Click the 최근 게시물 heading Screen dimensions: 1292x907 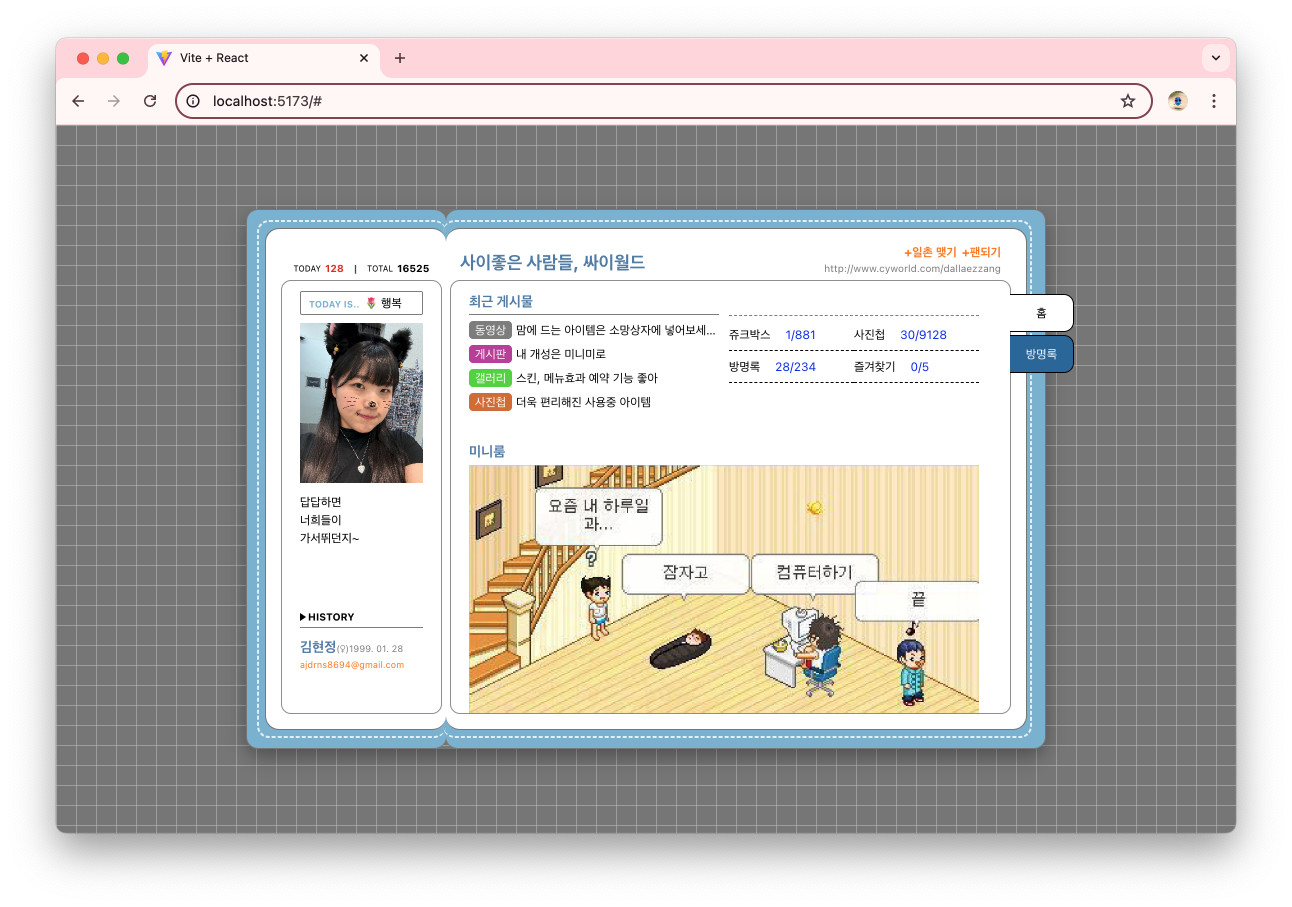(x=501, y=301)
